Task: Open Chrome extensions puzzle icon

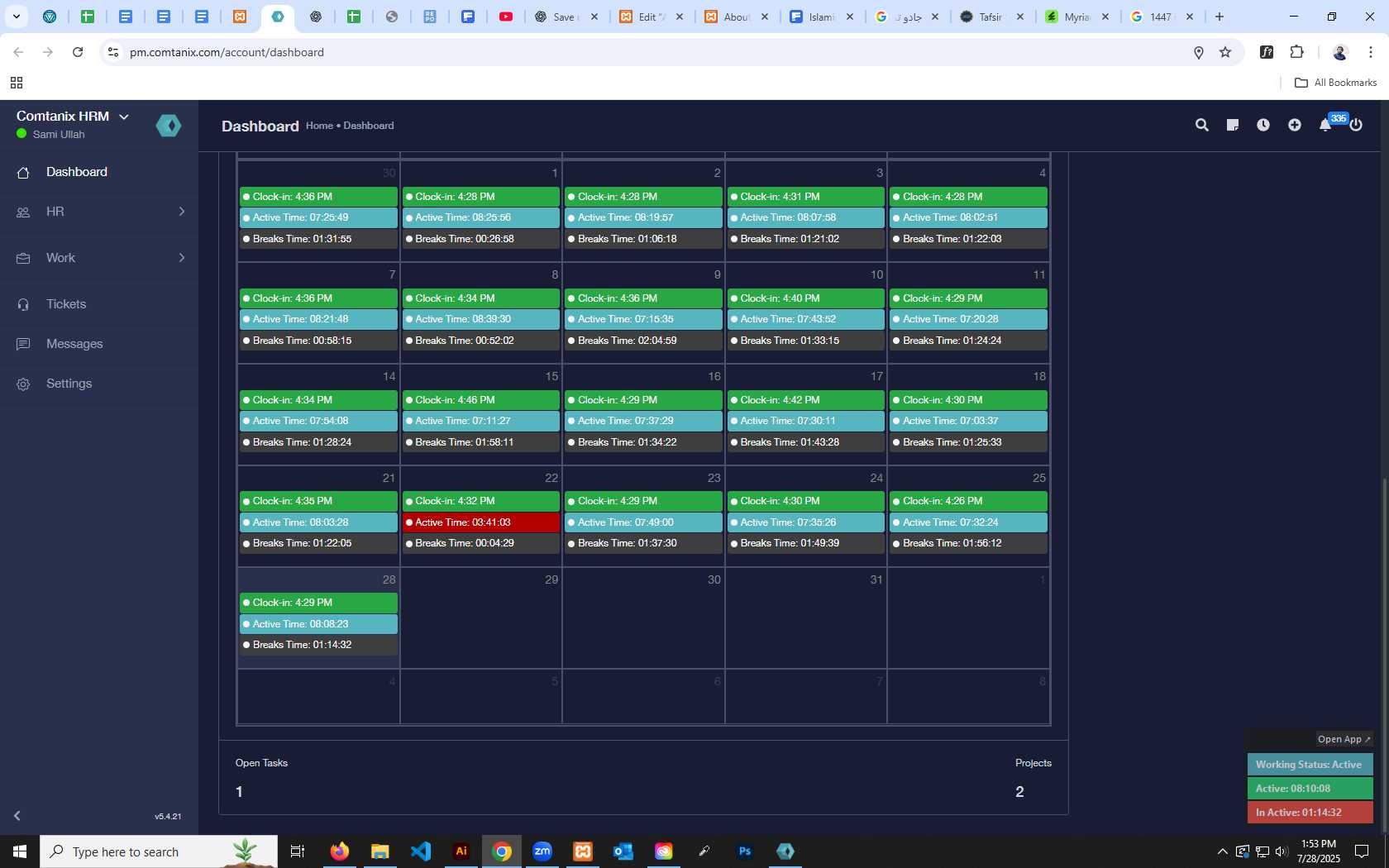Action: [x=1296, y=52]
